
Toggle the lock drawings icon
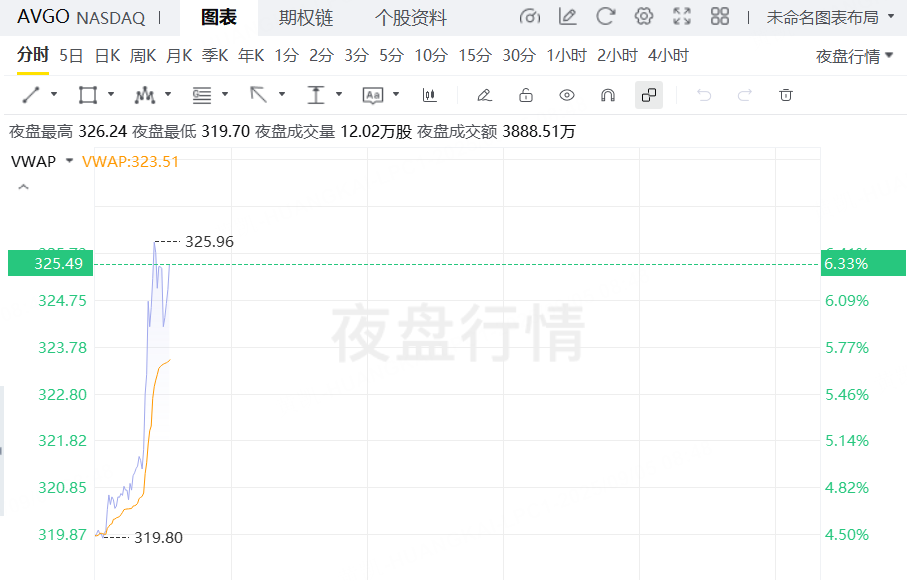(525, 95)
